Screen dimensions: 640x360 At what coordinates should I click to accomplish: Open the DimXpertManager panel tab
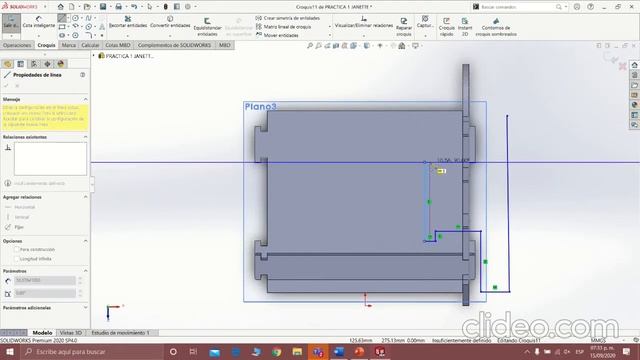[x=47, y=64]
